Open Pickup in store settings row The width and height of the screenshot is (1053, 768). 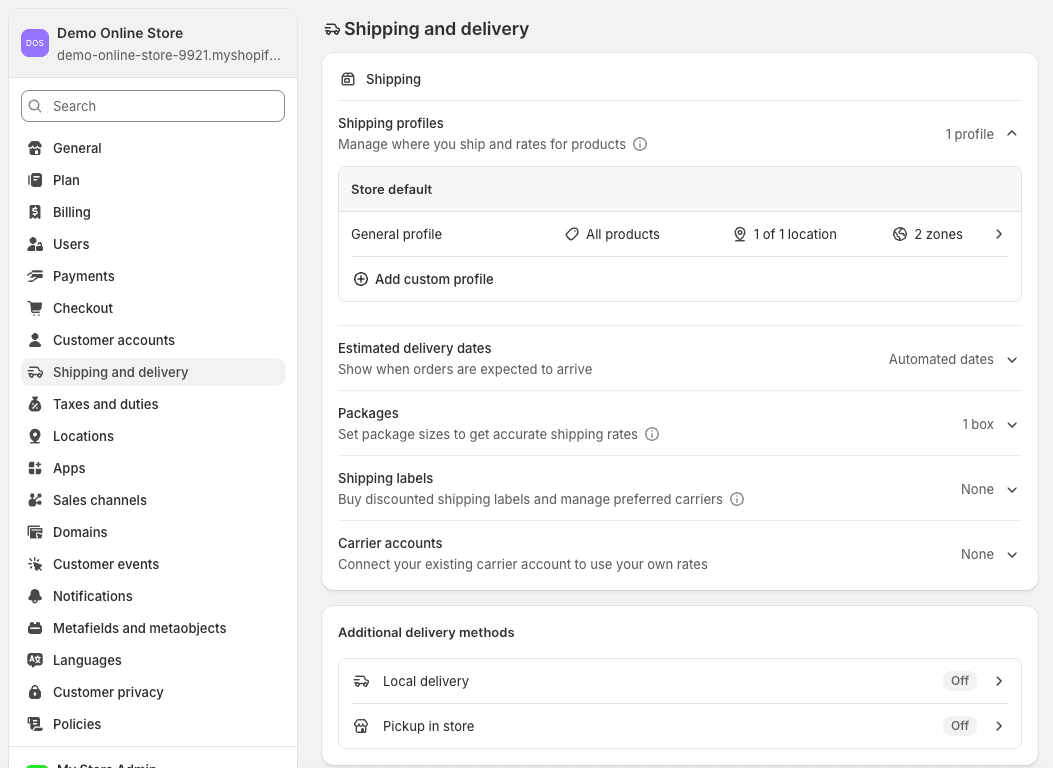pyautogui.click(x=680, y=726)
